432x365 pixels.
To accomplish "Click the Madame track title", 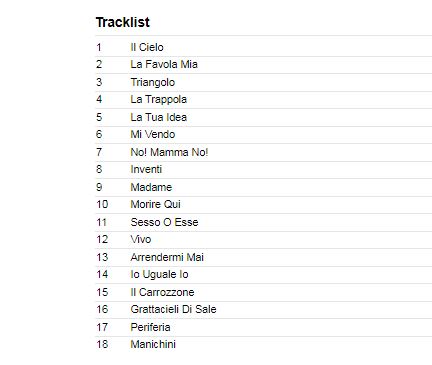I will tap(151, 187).
